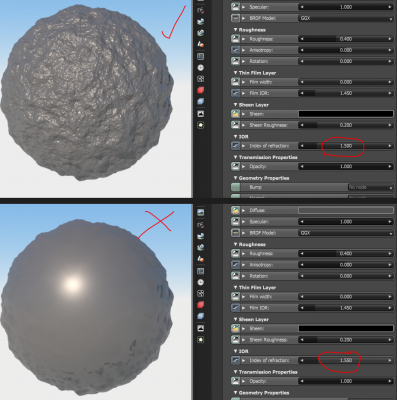
Task: Click node type icon beside Bump row
Action: click(x=235, y=187)
